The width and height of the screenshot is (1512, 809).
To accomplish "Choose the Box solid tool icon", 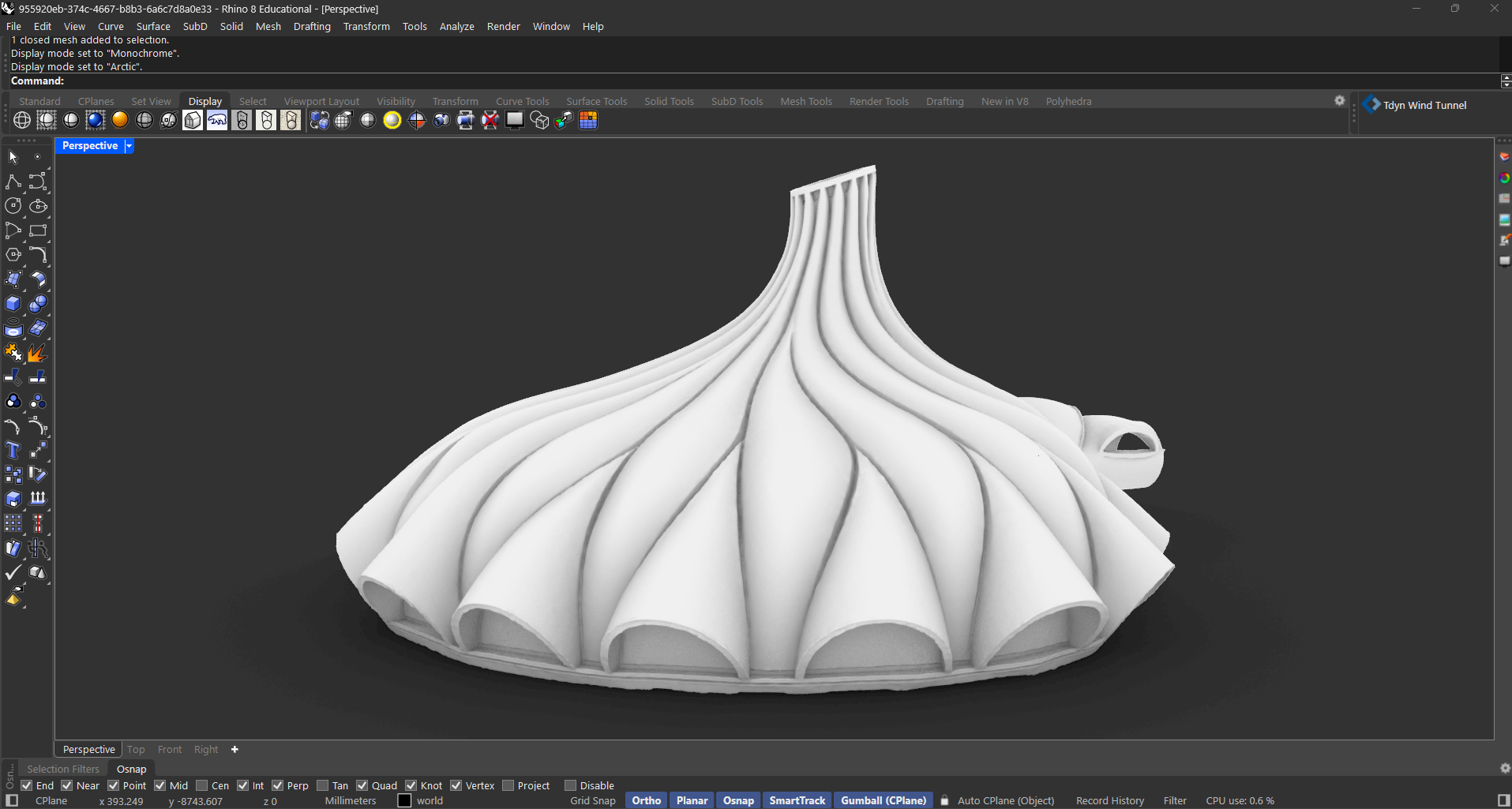I will click(x=13, y=304).
